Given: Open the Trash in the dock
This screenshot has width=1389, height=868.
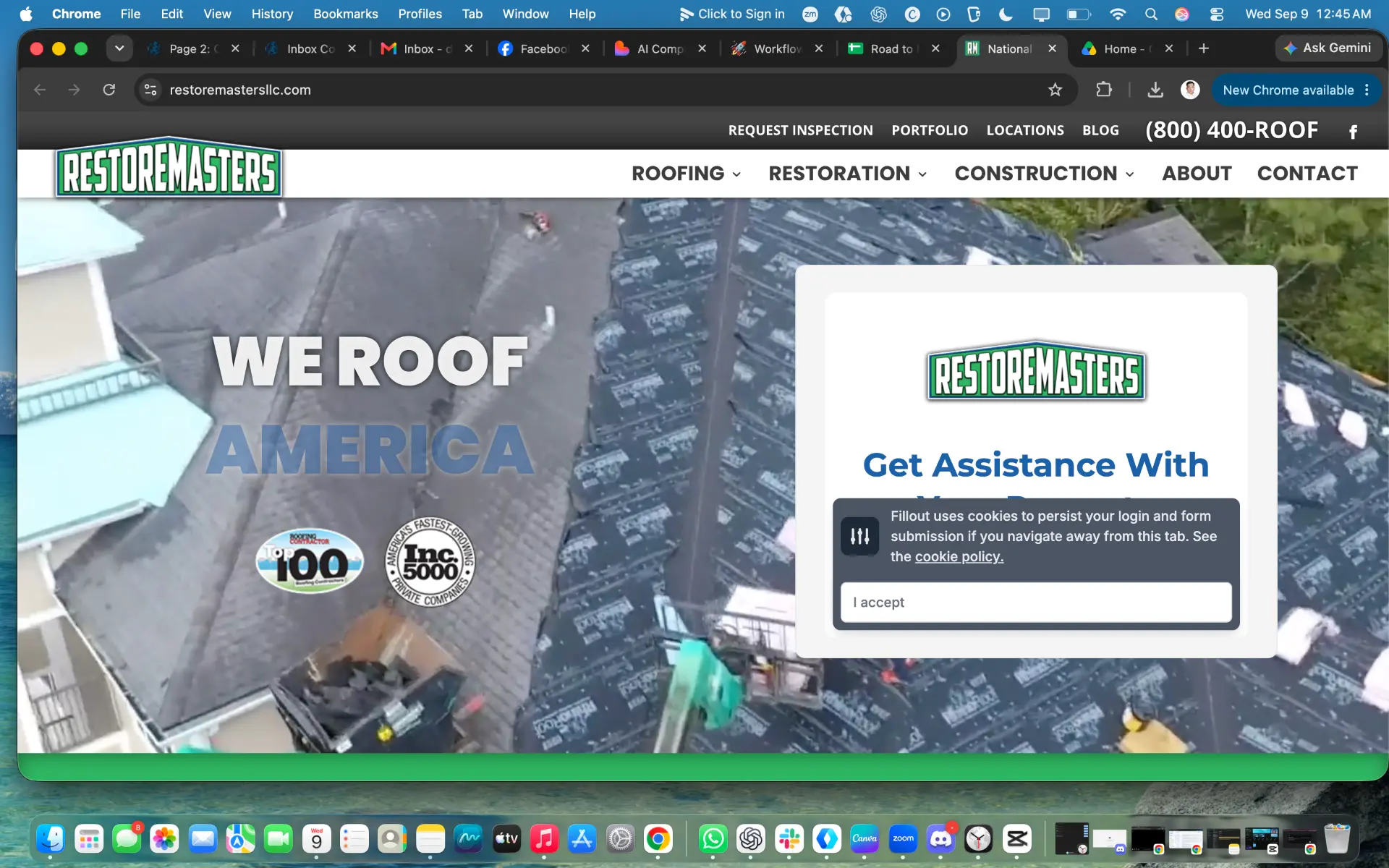Looking at the screenshot, I should 1337,838.
